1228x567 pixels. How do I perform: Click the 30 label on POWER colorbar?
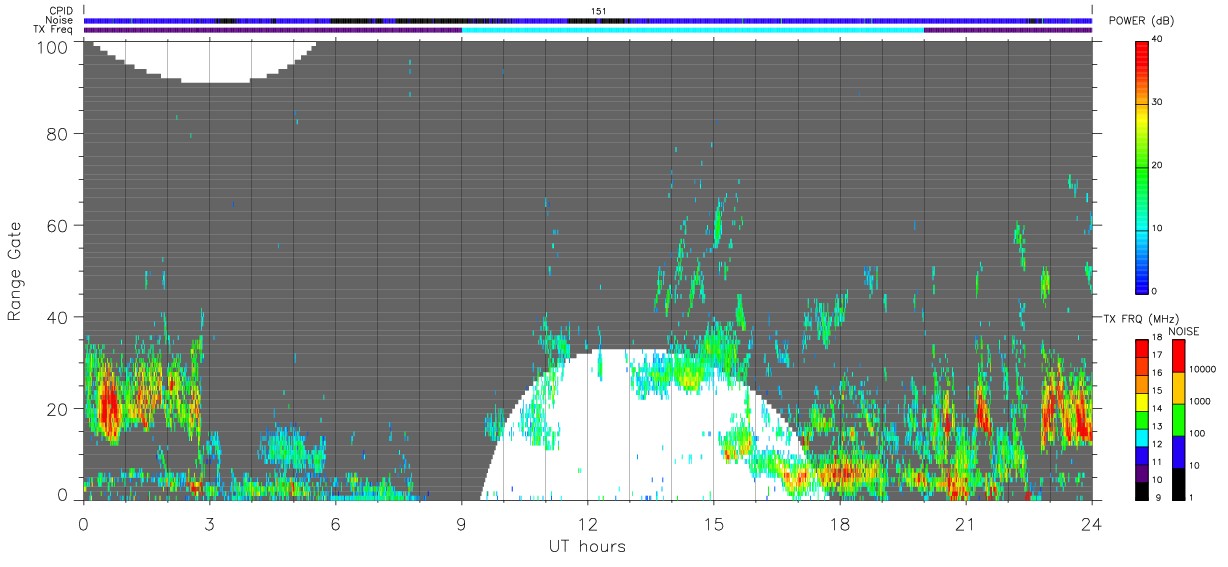click(1159, 102)
